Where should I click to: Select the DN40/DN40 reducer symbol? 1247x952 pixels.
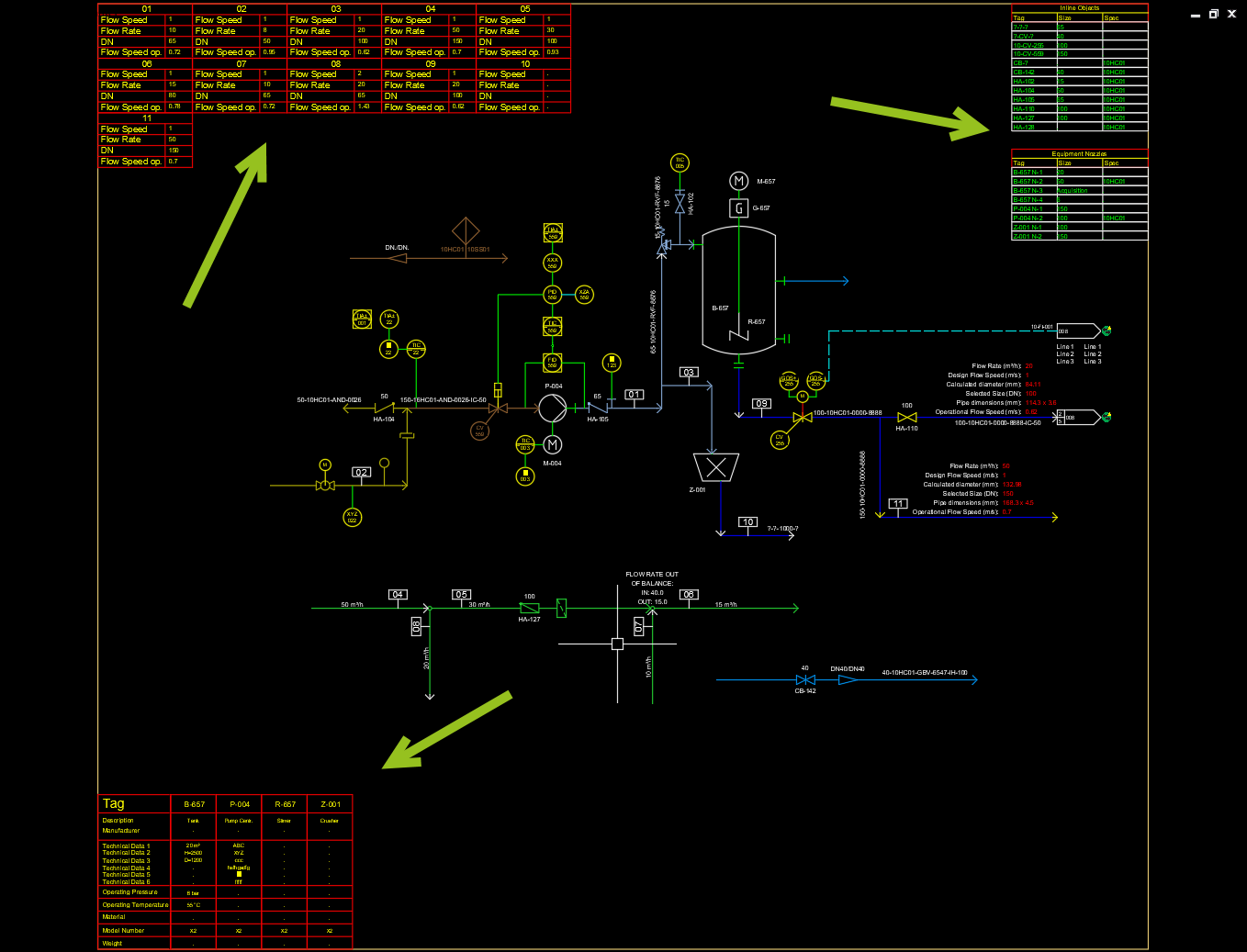pyautogui.click(x=848, y=680)
